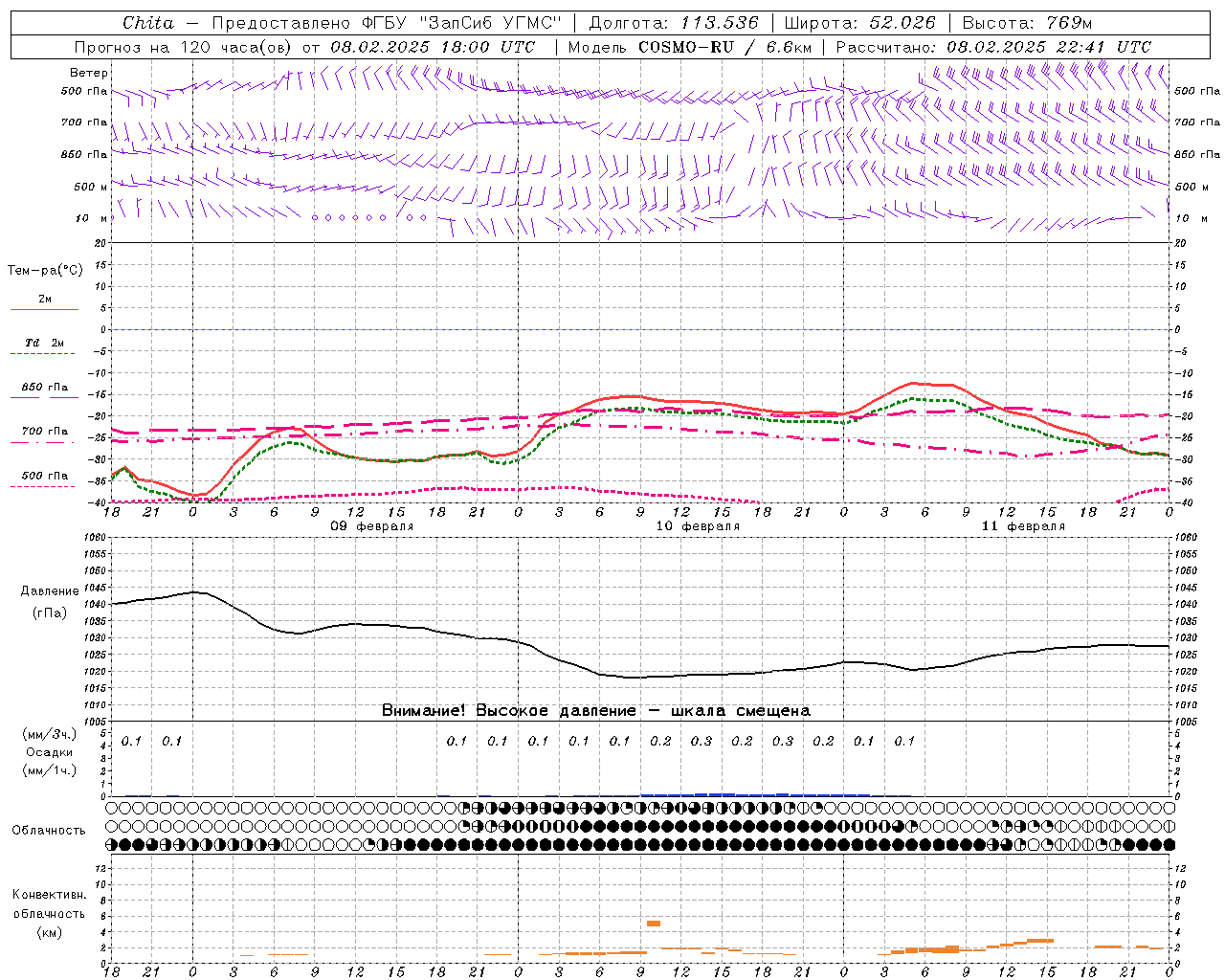
Task: Click the 500 м wind level label on left axis
Action: pos(91,187)
